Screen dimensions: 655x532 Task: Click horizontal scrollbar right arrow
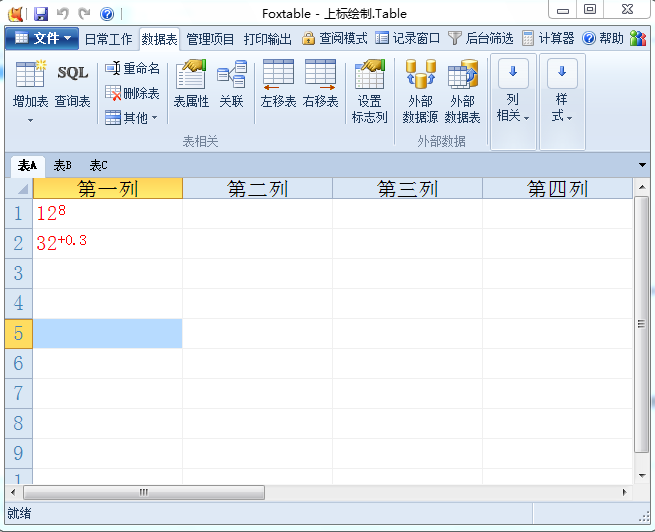click(x=625, y=492)
